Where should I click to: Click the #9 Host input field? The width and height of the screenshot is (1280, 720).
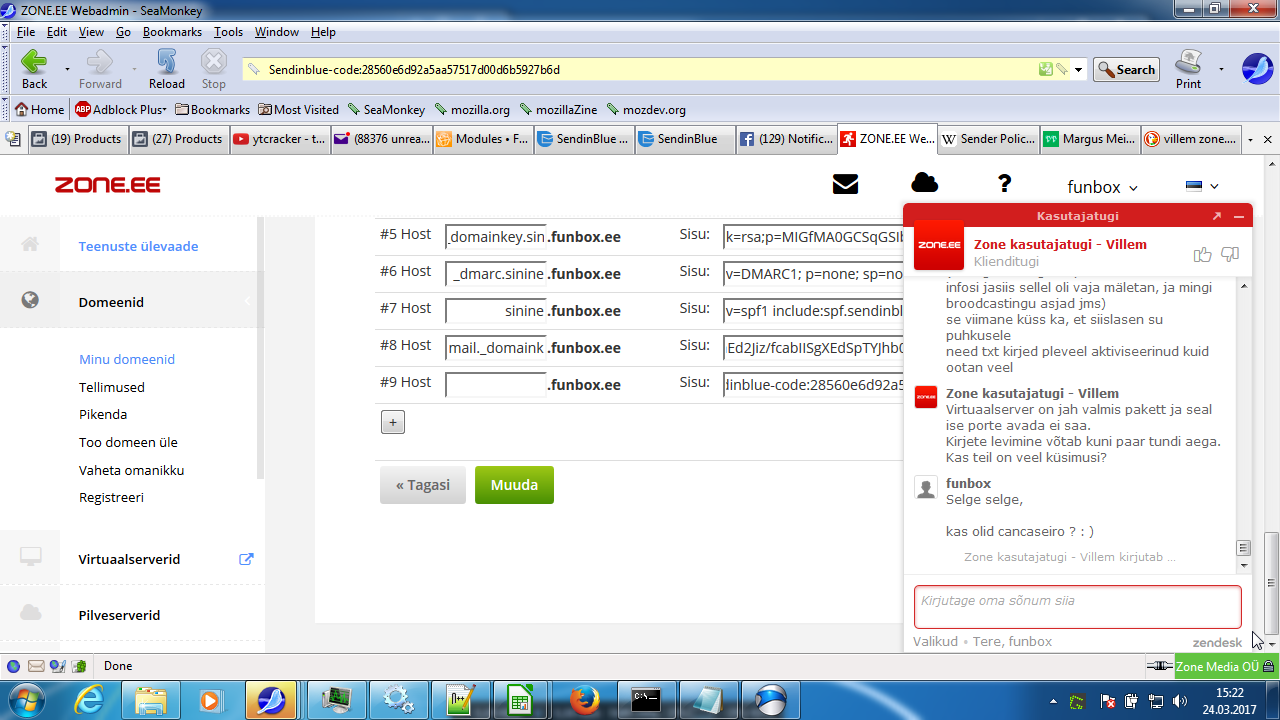496,385
